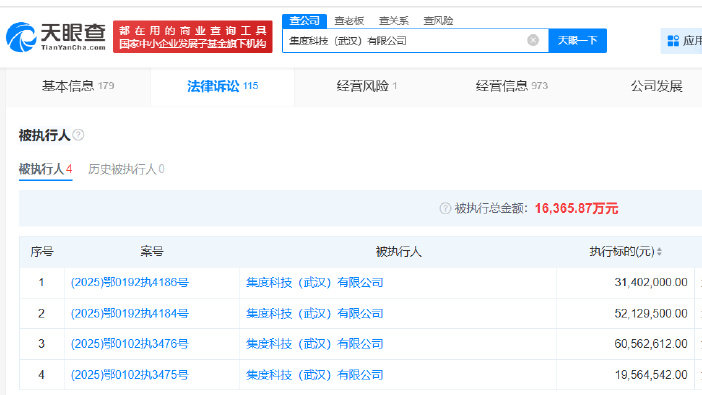702x395 pixels.
Task: Select the 查公司 search tab
Action: point(304,21)
